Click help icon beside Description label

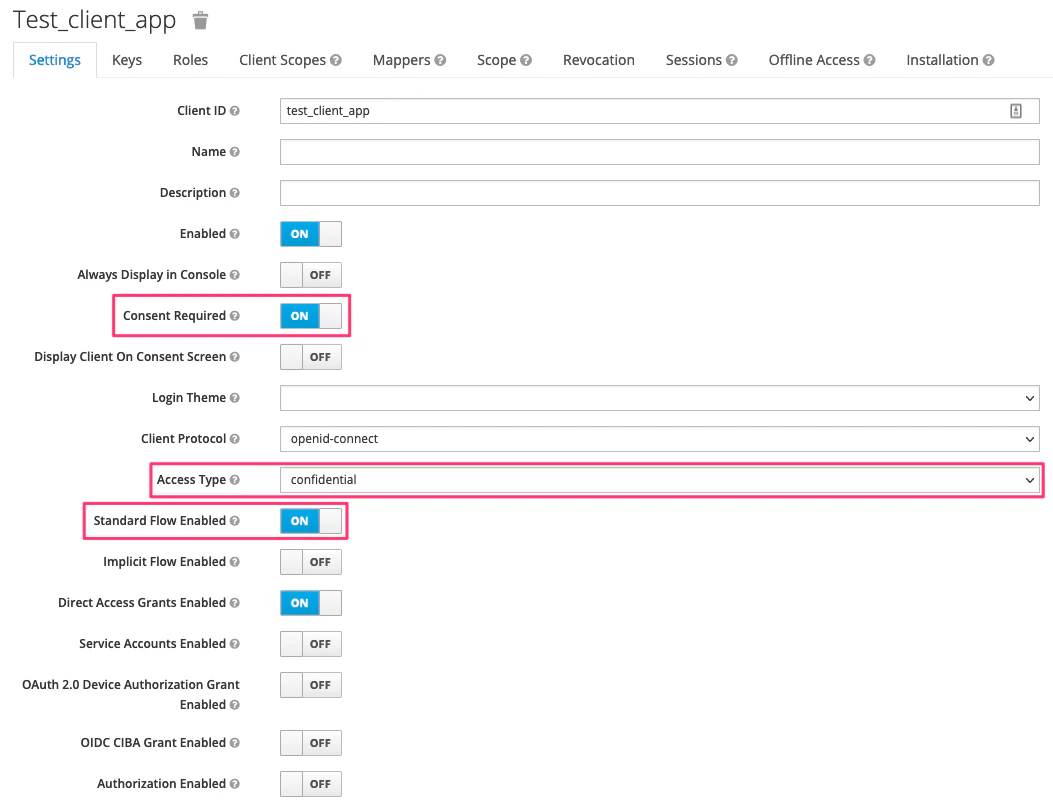tap(234, 193)
